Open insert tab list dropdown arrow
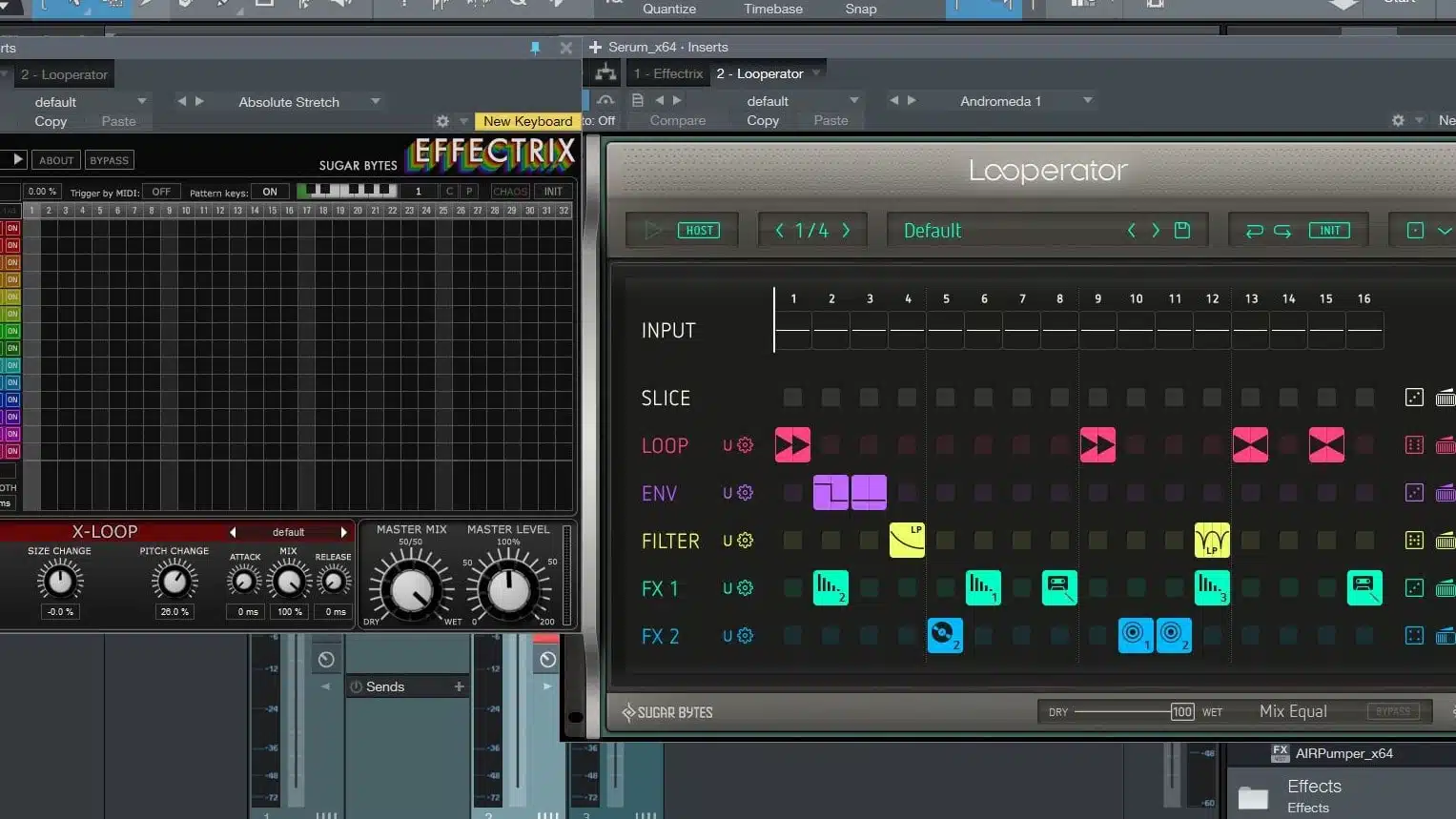 (x=816, y=72)
